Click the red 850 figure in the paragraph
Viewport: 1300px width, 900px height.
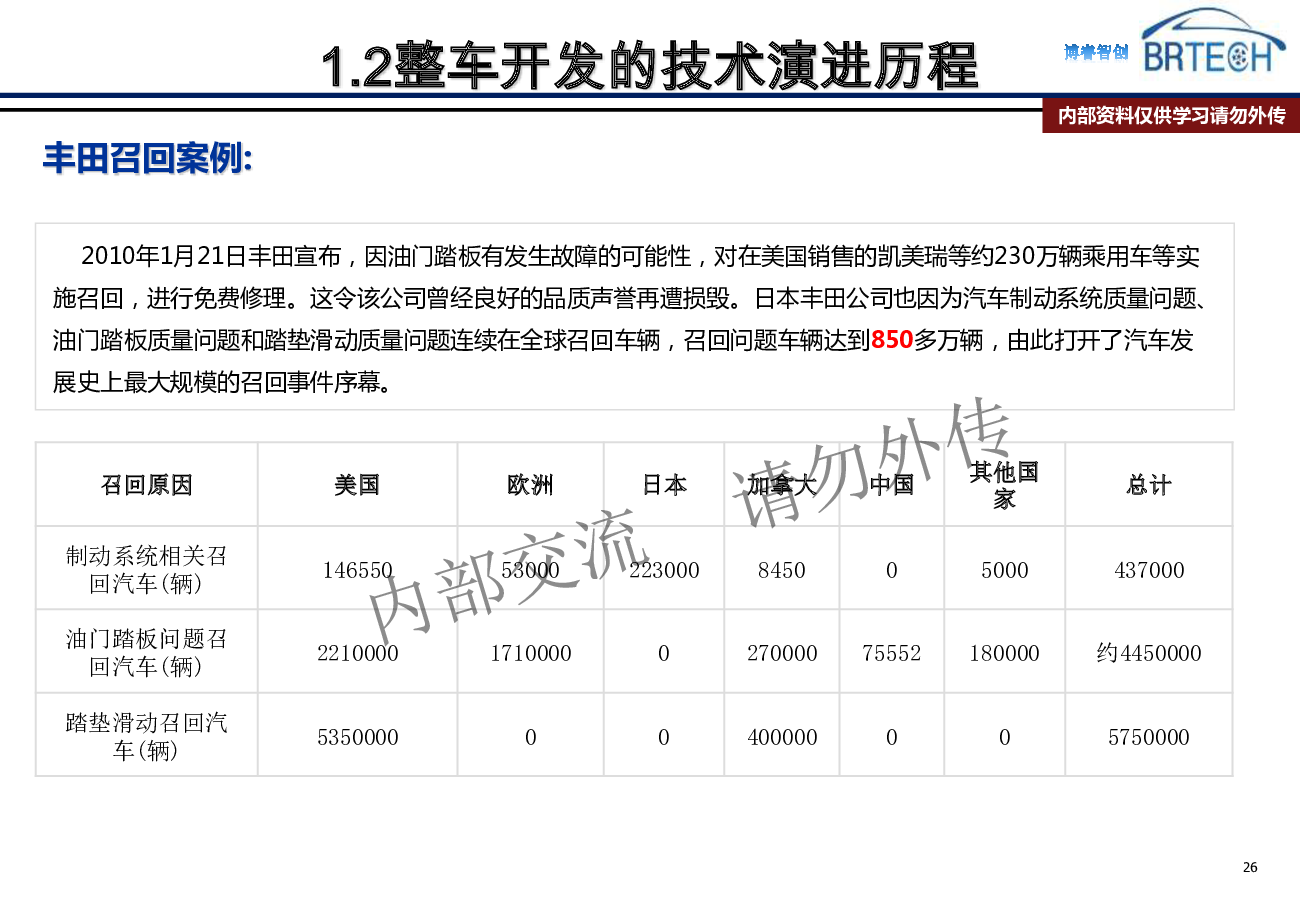pyautogui.click(x=892, y=340)
